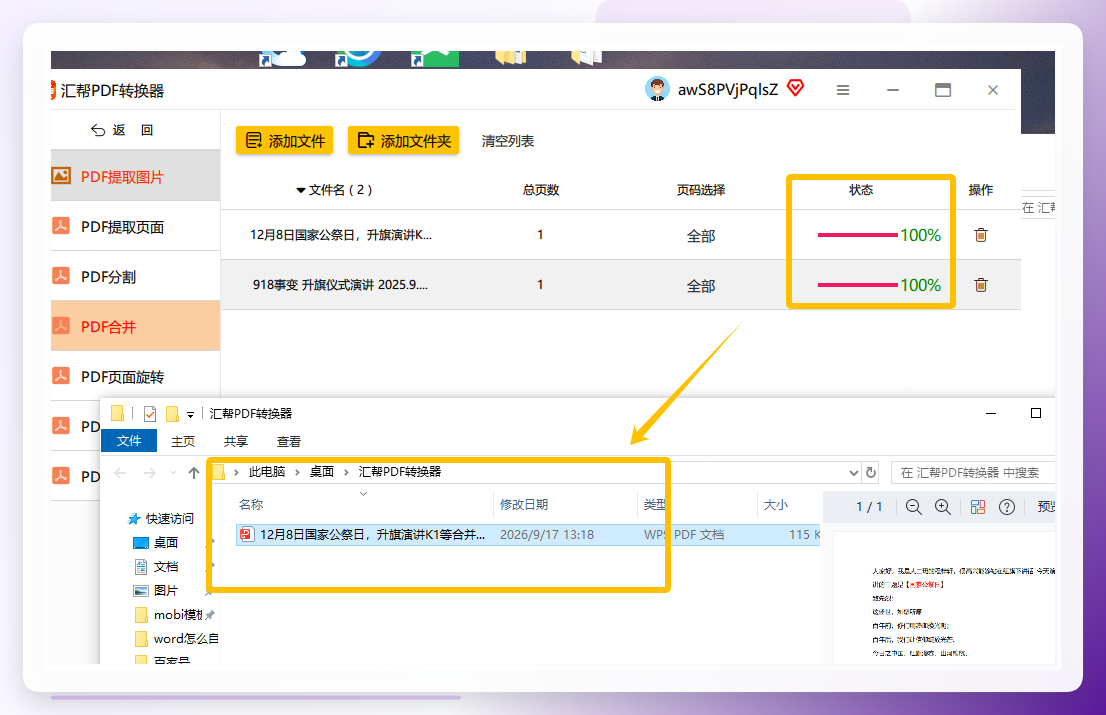Sort by 名称 column header
This screenshot has width=1106, height=715.
[x=251, y=505]
